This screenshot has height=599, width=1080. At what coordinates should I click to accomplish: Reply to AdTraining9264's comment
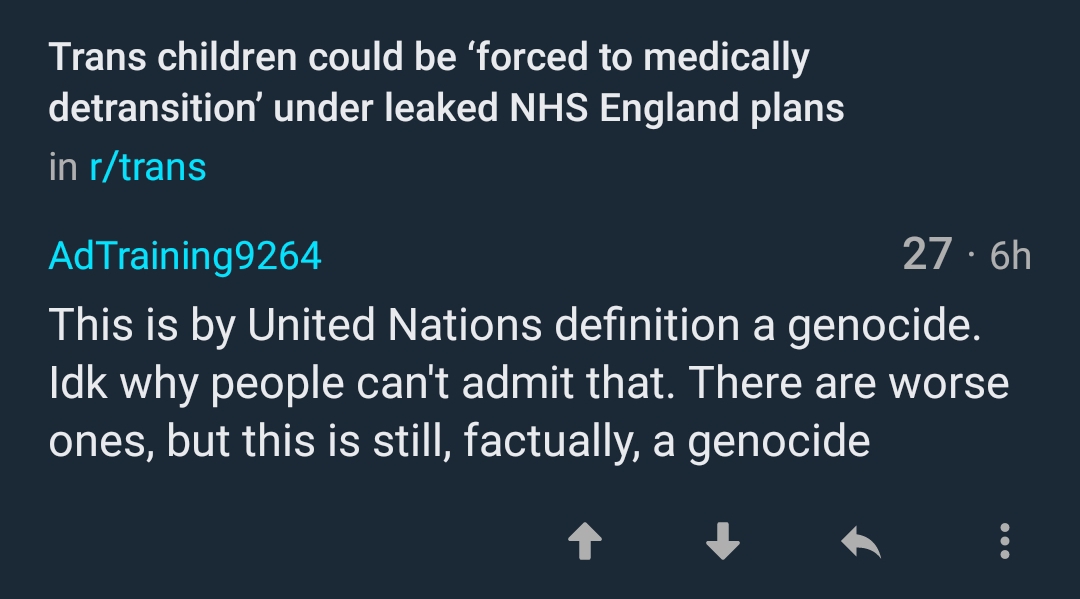click(860, 542)
